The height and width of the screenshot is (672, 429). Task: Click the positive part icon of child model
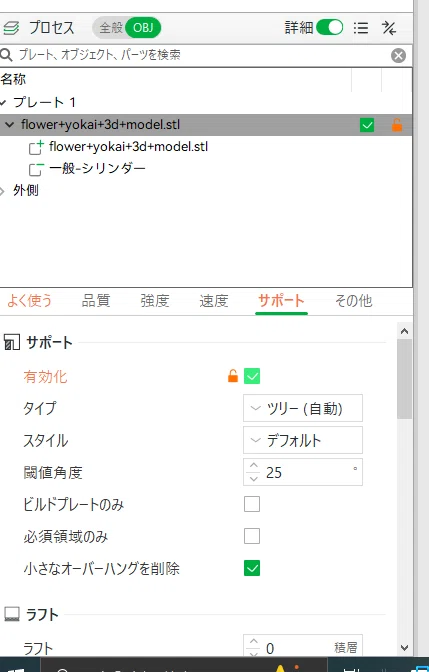coord(36,147)
